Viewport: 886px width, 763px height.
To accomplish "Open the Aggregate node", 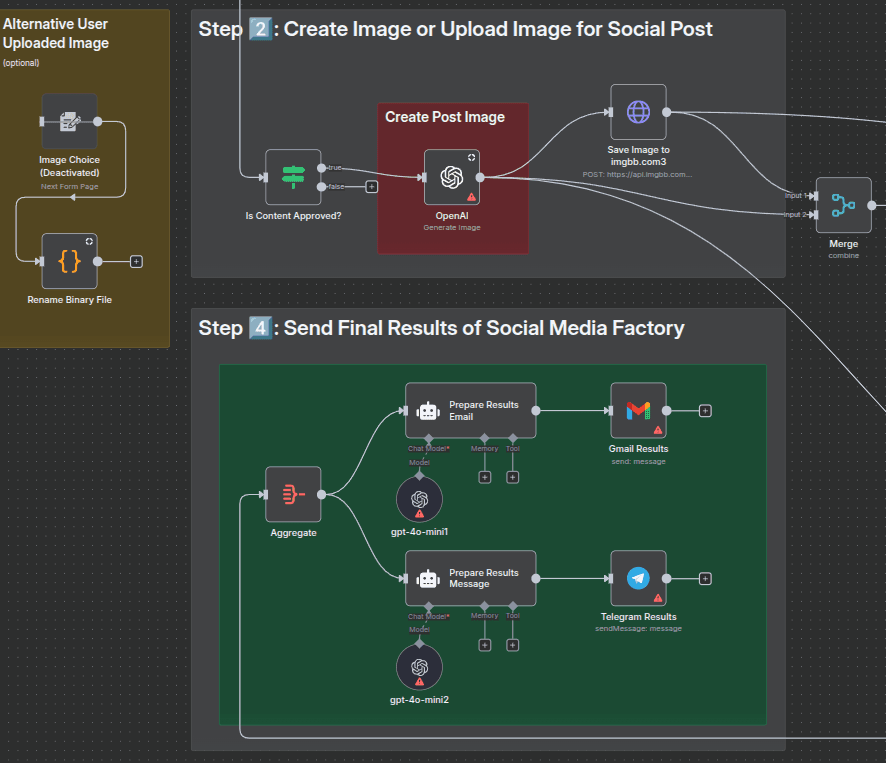I will (x=293, y=494).
